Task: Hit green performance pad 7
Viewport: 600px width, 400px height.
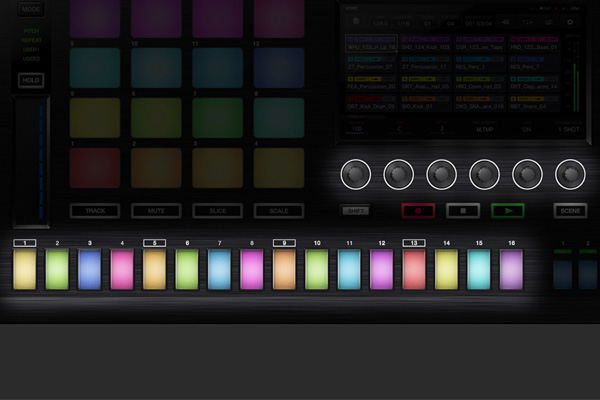Action: [x=217, y=118]
